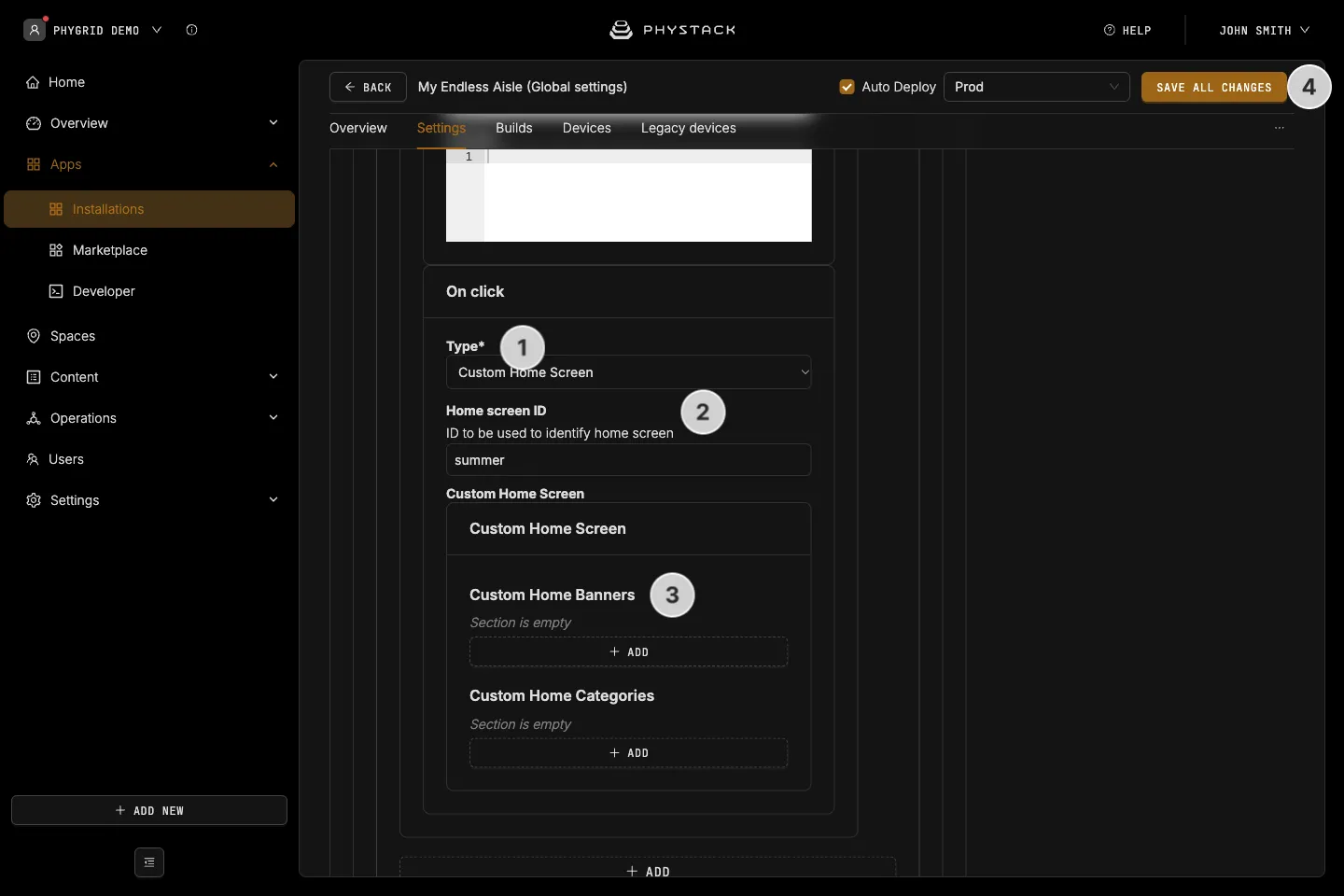Click the Content icon in sidebar

(34, 377)
